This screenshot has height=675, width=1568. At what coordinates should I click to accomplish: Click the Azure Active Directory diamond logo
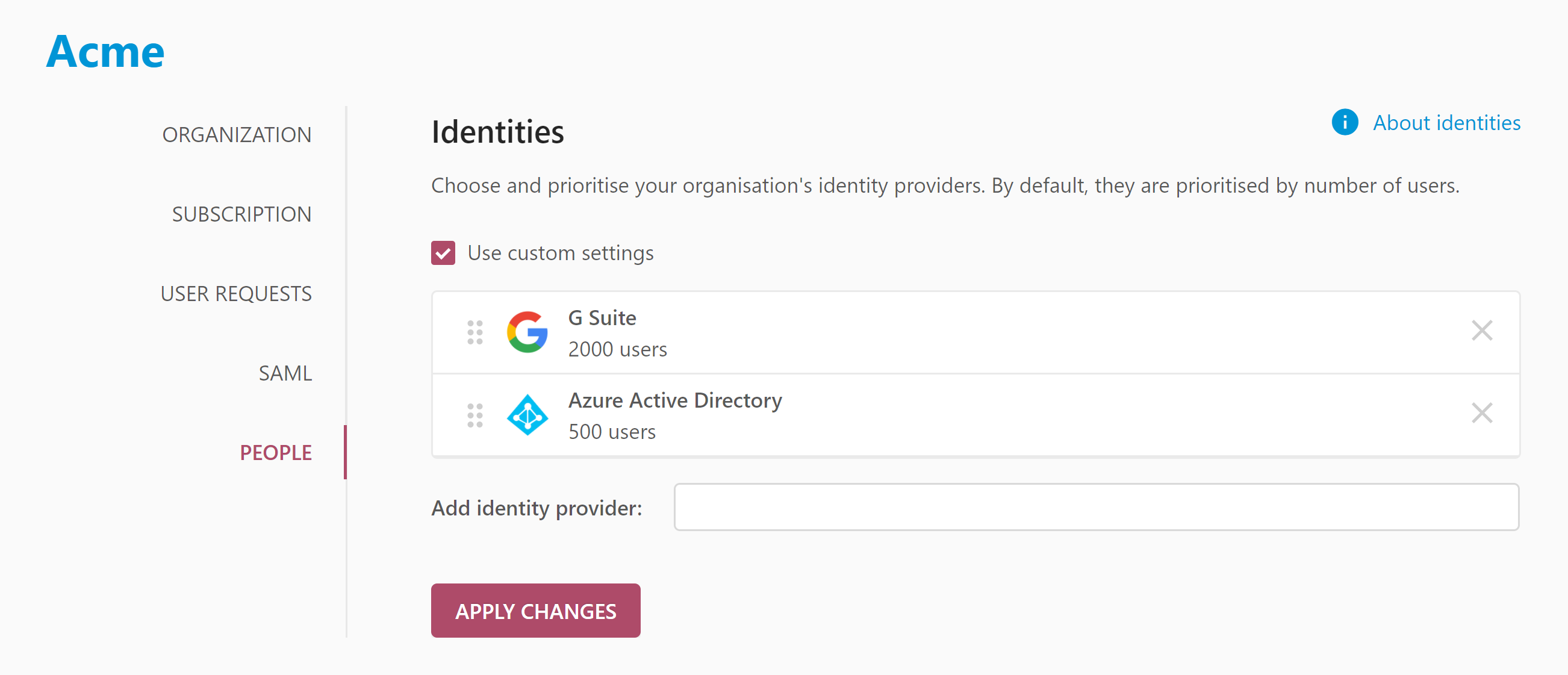[x=527, y=415]
